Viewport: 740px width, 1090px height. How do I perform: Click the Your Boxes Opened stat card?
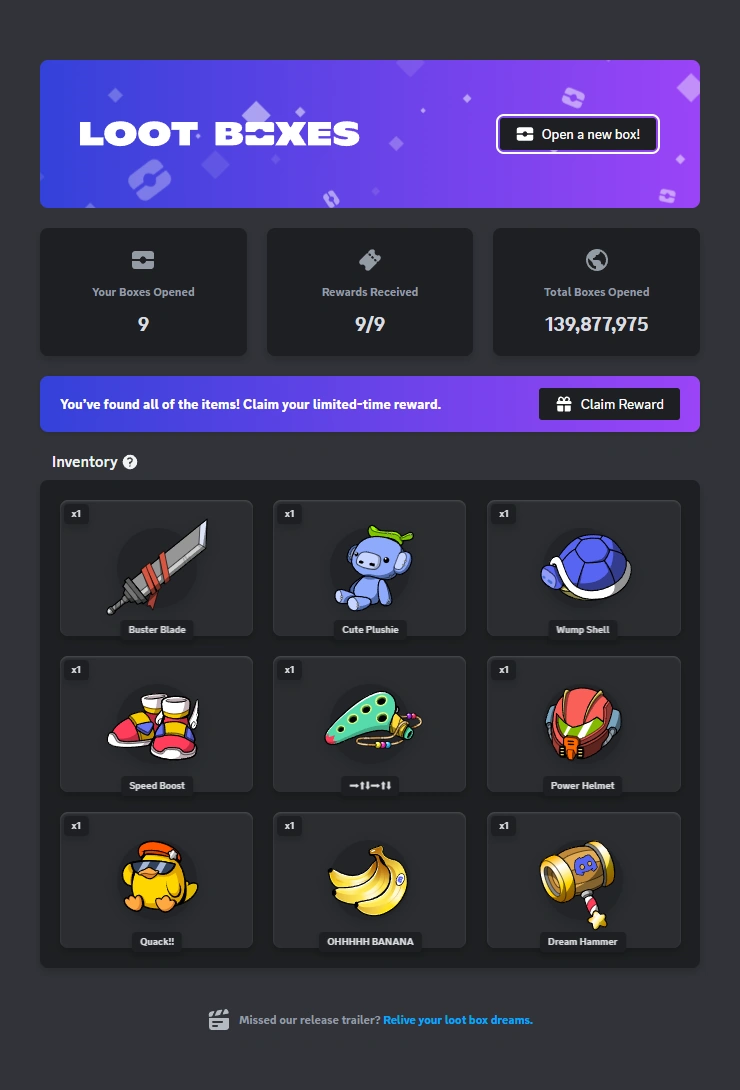tap(143, 292)
